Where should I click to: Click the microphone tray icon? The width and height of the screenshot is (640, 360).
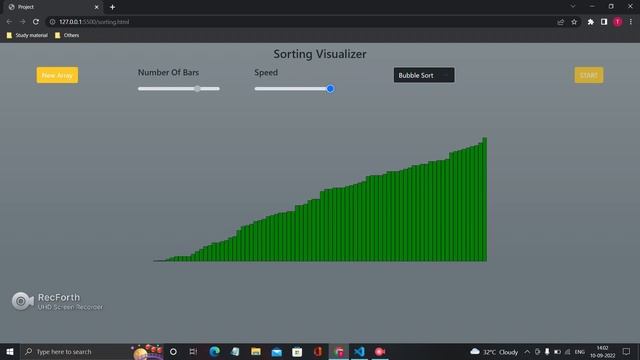click(x=547, y=351)
